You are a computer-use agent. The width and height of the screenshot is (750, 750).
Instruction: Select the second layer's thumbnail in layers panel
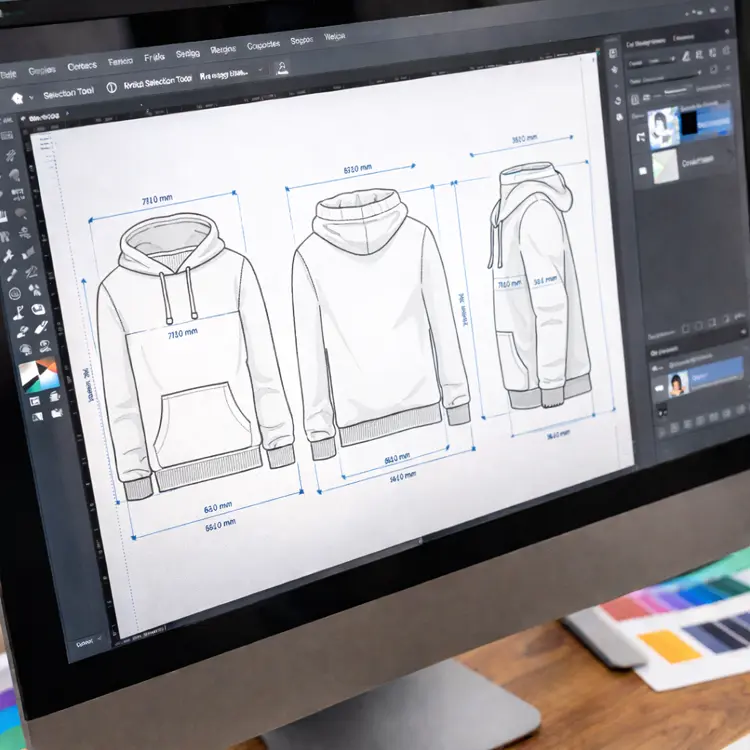pos(666,166)
